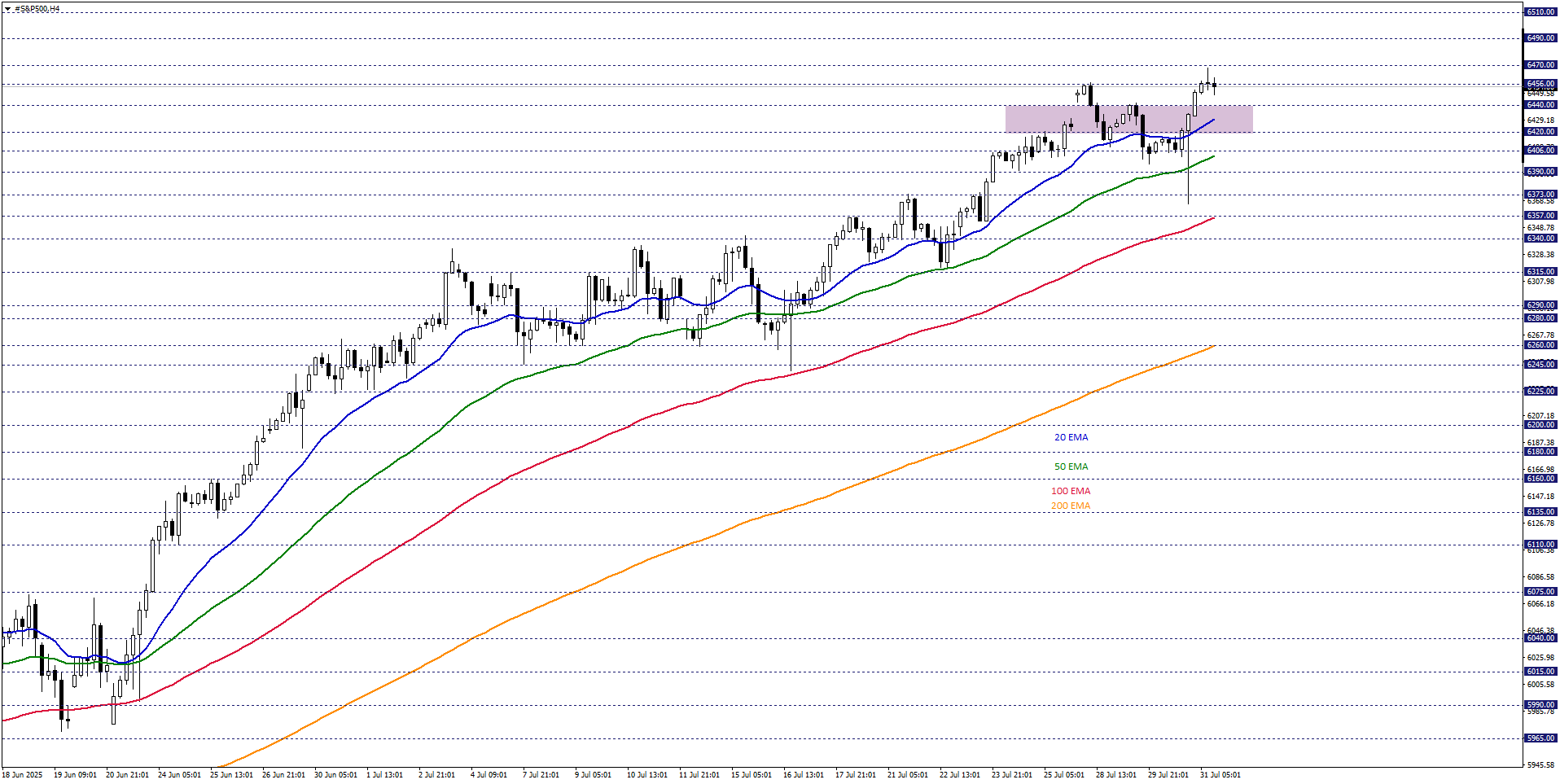Click the 26 Jun 21:01 time label
The width and height of the screenshot is (1560, 784).
pos(283,775)
